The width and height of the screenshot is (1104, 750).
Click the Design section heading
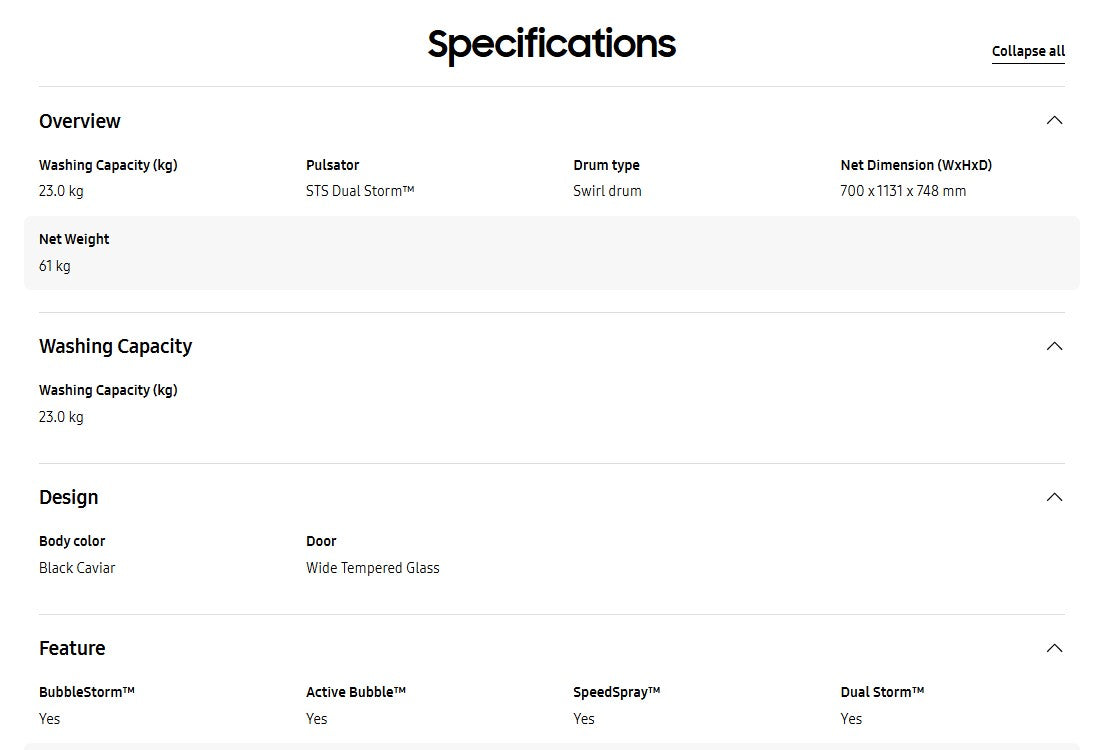(69, 497)
